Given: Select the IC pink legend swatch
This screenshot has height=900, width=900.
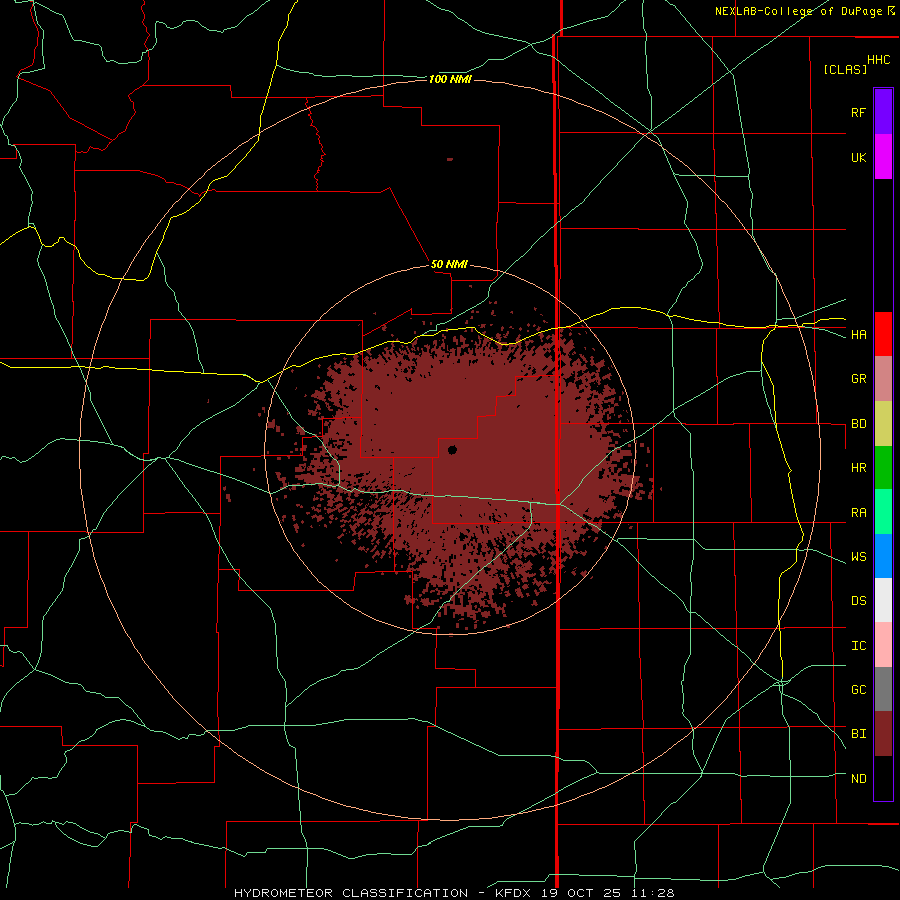Looking at the screenshot, I should 883,645.
